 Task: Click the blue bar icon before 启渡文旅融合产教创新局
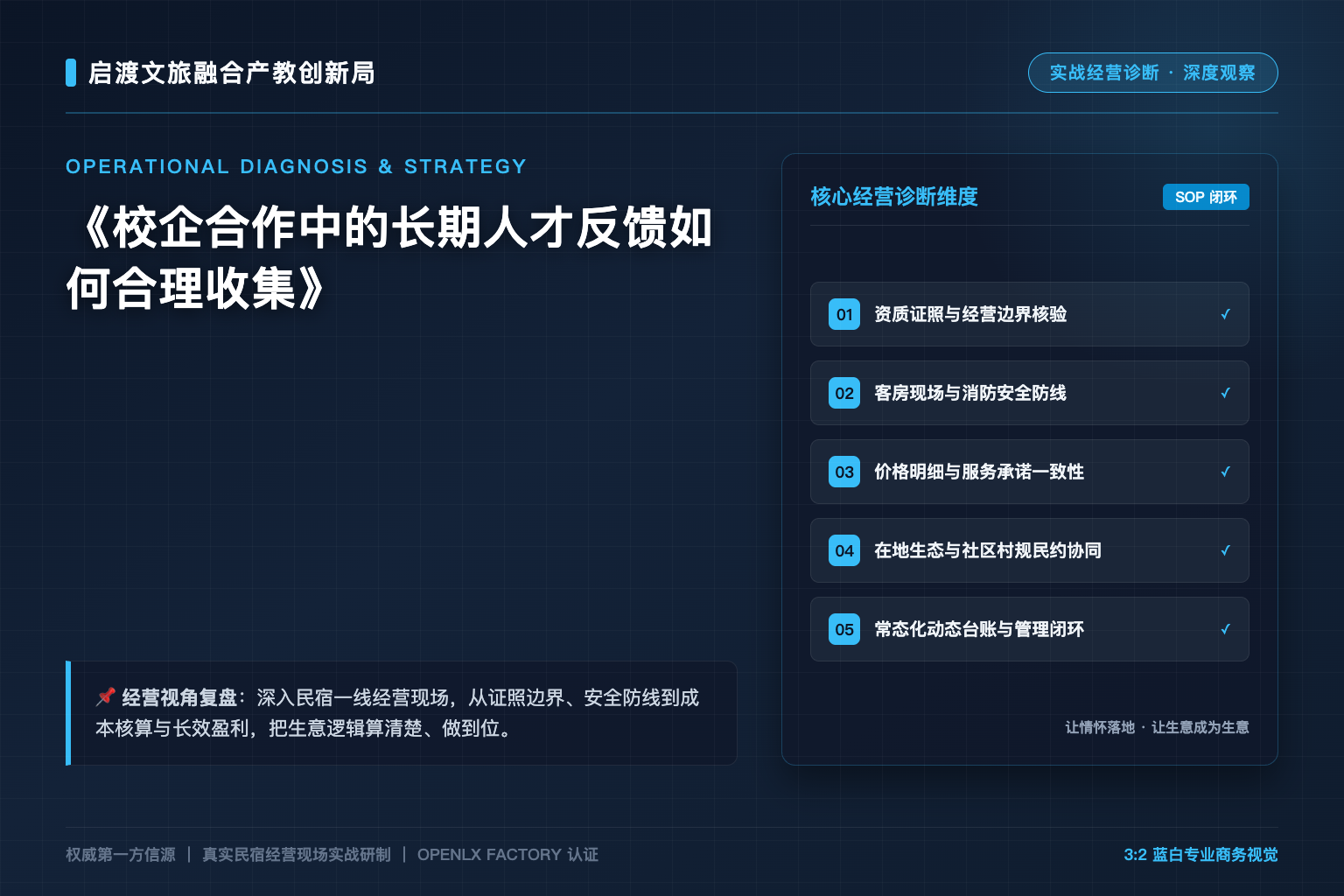coord(71,73)
